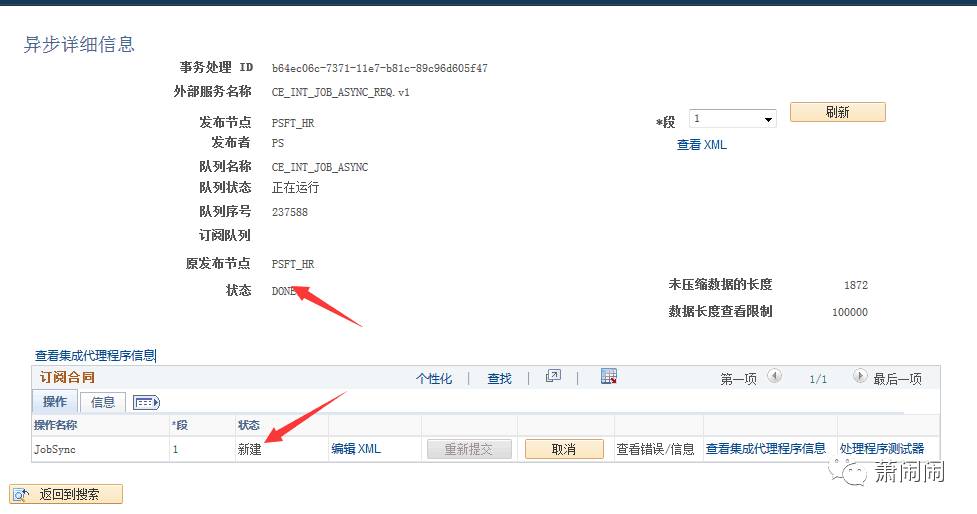
Task: Click the data length limit value 100000
Action: point(850,312)
